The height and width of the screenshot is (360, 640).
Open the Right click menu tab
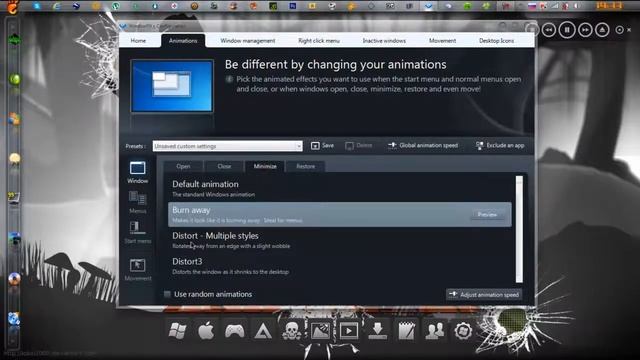tap(319, 41)
